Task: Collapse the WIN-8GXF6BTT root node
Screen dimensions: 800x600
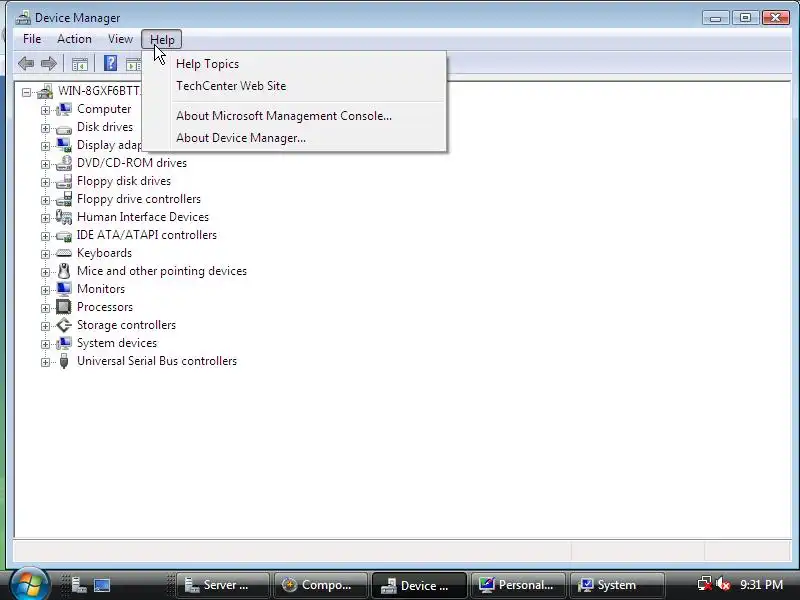Action: [x=27, y=92]
